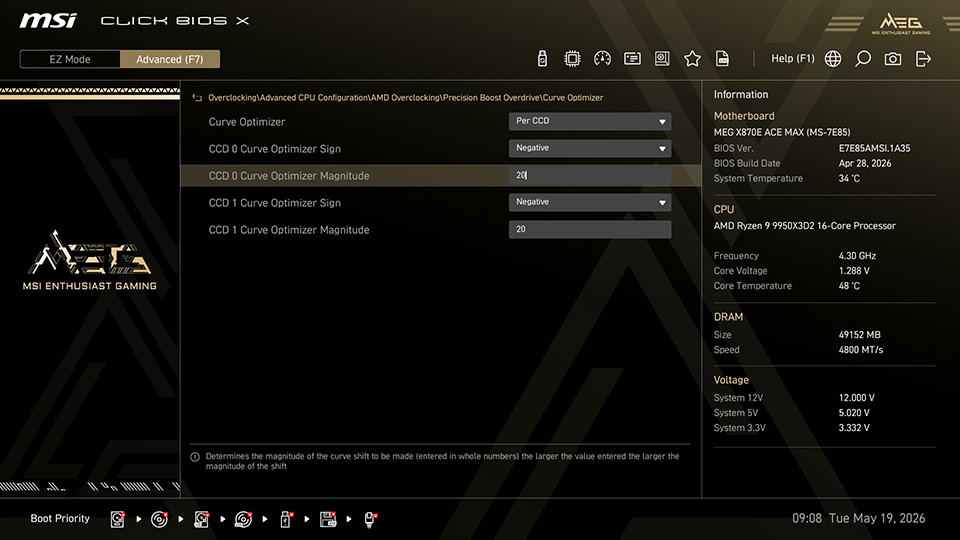960x540 pixels.
Task: Select the USB optical disc boot icon
Action: tap(244, 519)
